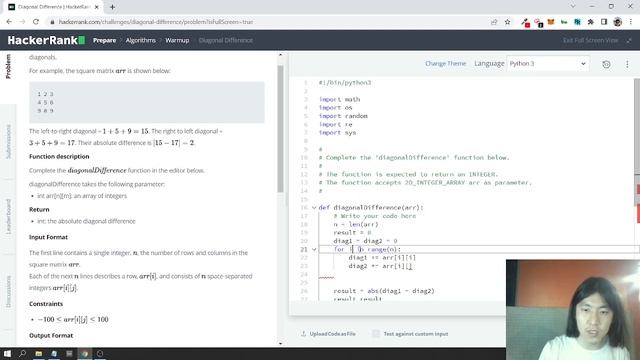Switch to the Problem side tab
The image size is (640, 360).
click(x=8, y=66)
